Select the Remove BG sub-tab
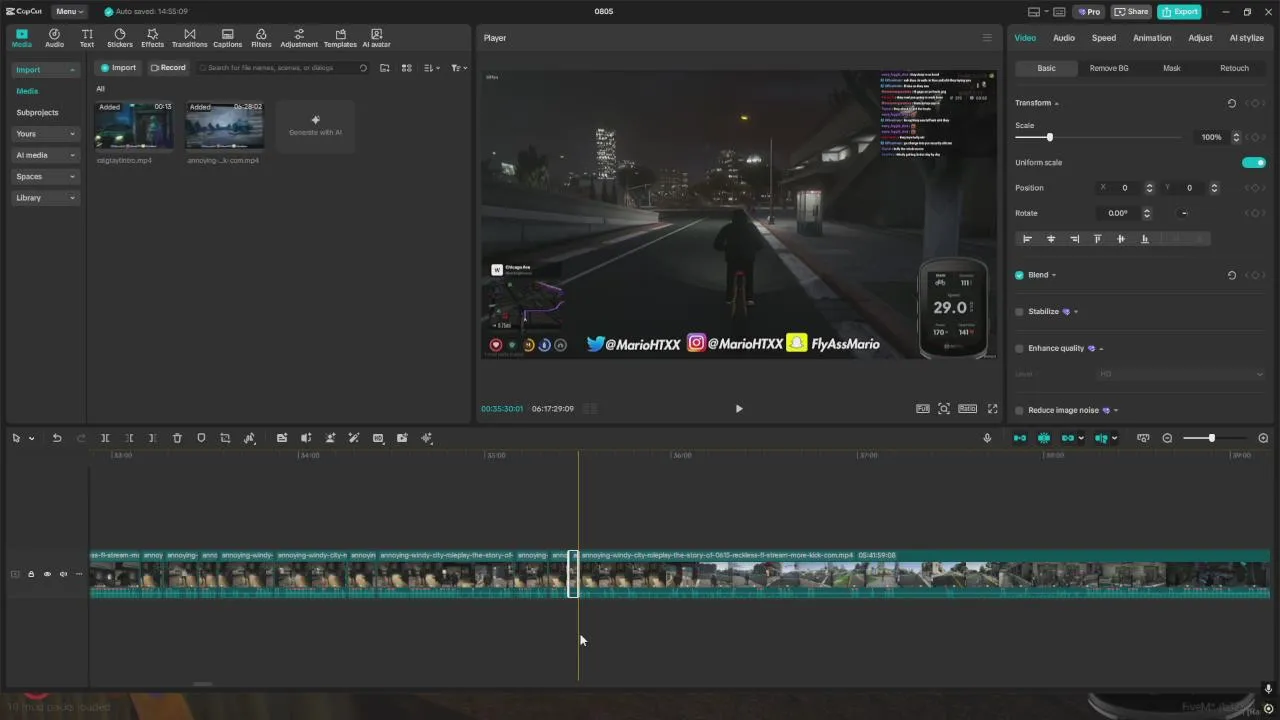 pos(1109,68)
